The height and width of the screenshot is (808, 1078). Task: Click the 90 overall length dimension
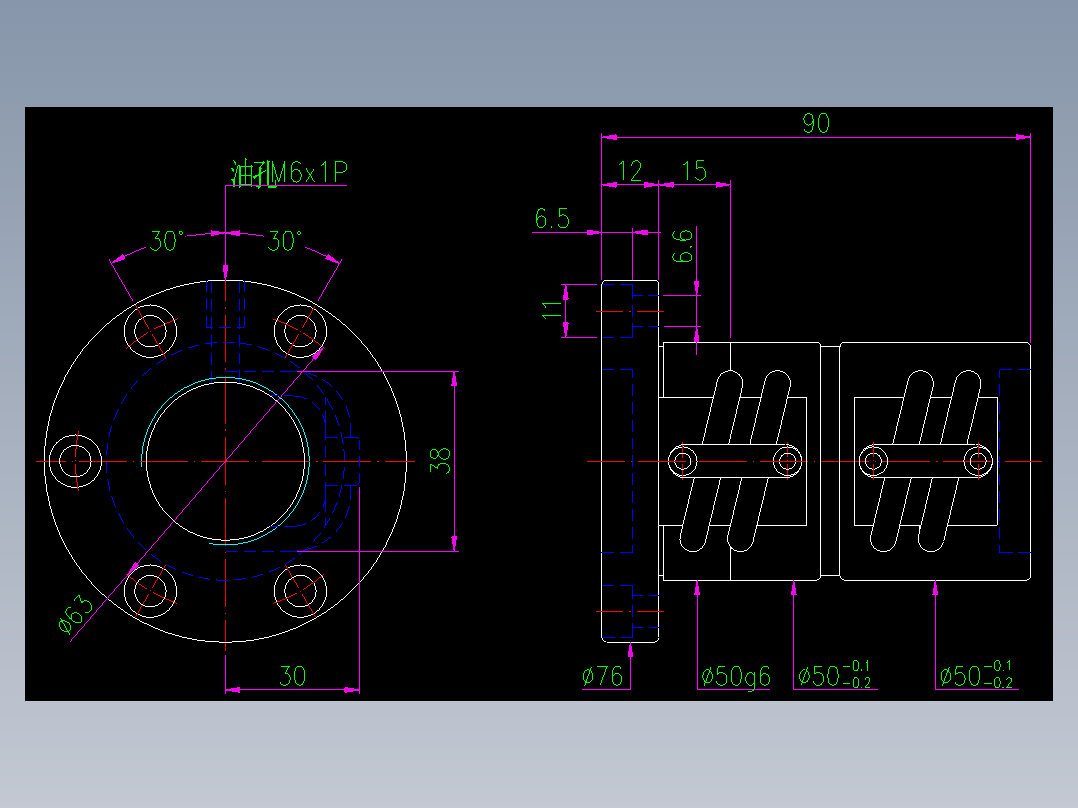(x=817, y=120)
